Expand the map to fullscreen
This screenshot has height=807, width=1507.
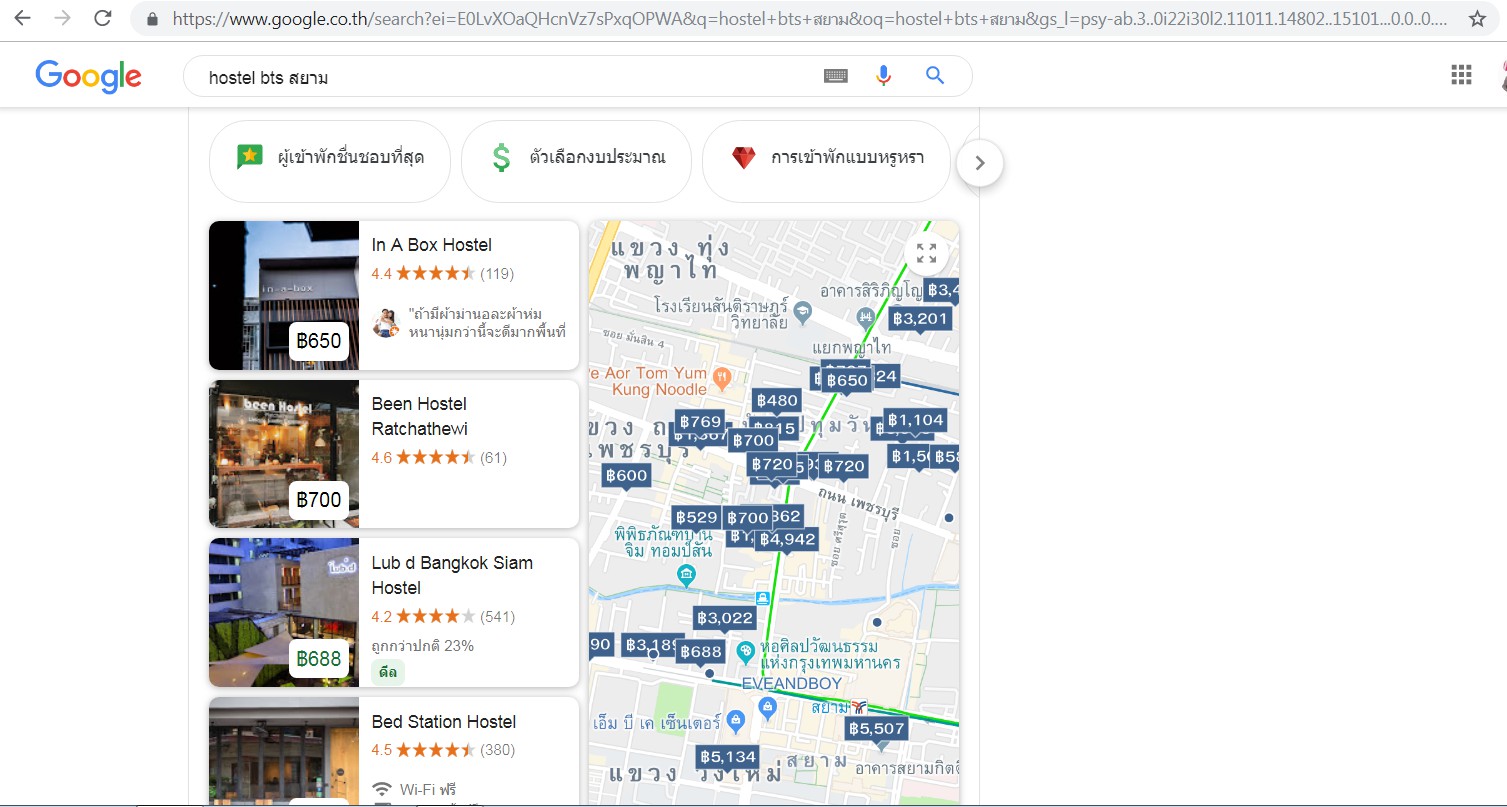pos(927,253)
